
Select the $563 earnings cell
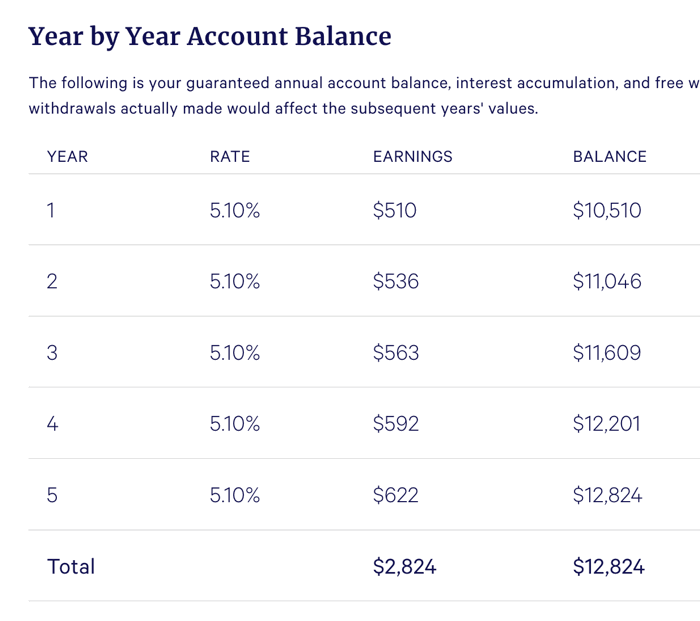click(x=396, y=353)
